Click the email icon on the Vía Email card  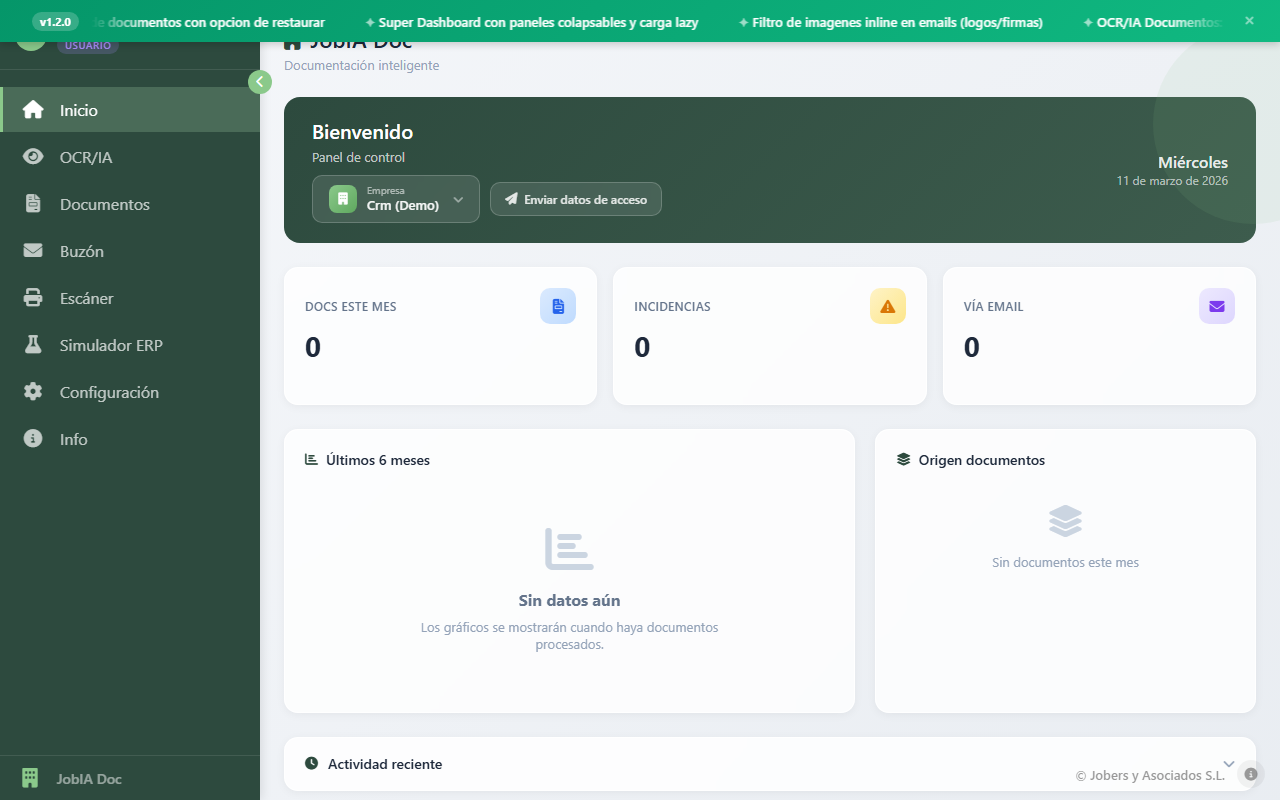1217,306
